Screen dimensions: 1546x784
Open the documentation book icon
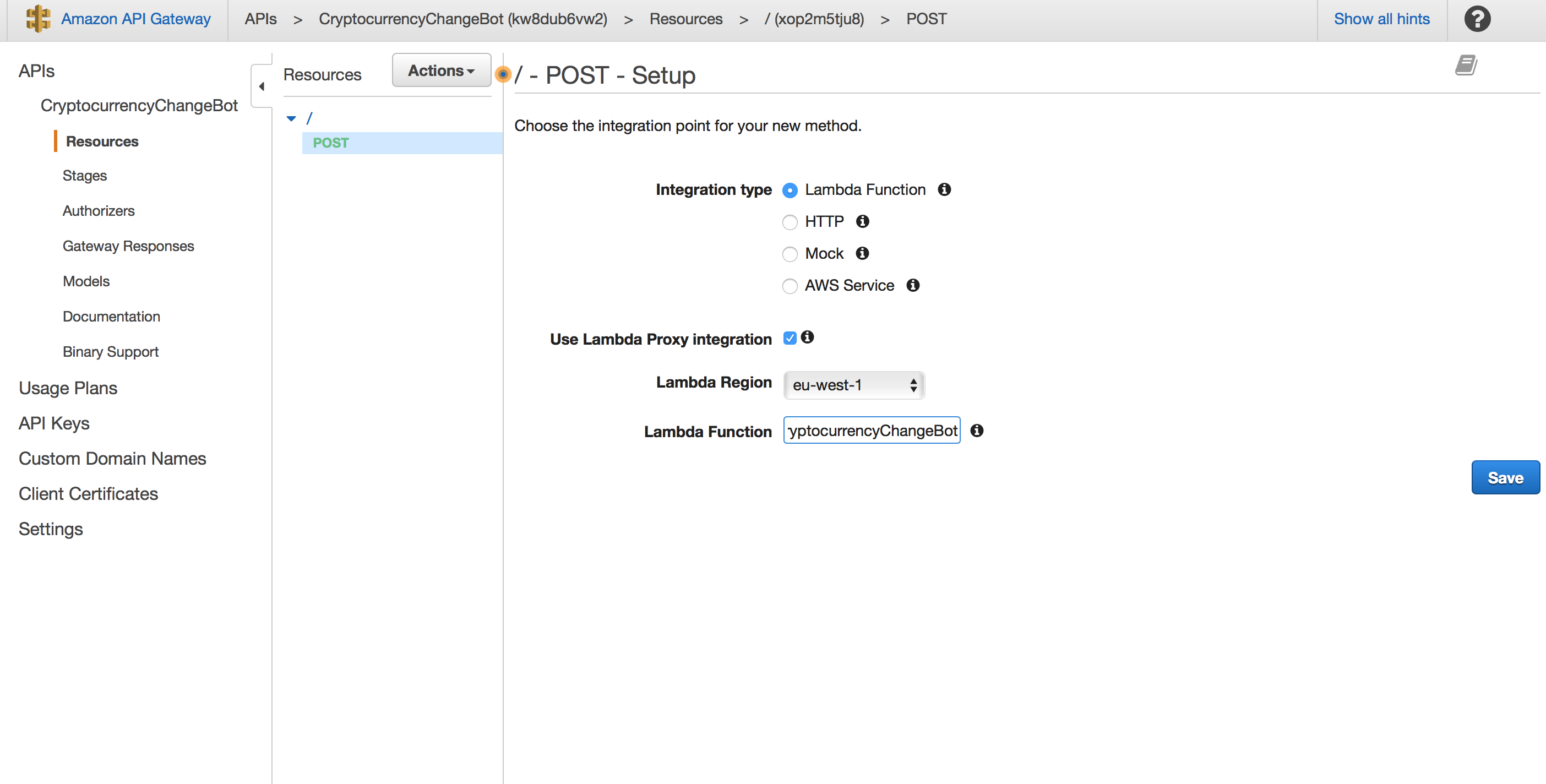[x=1466, y=65]
